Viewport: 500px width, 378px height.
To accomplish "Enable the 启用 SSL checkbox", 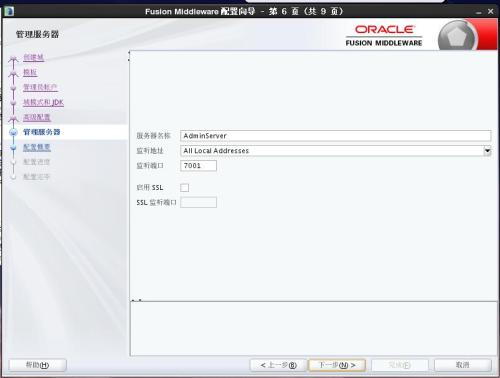I will [x=184, y=188].
